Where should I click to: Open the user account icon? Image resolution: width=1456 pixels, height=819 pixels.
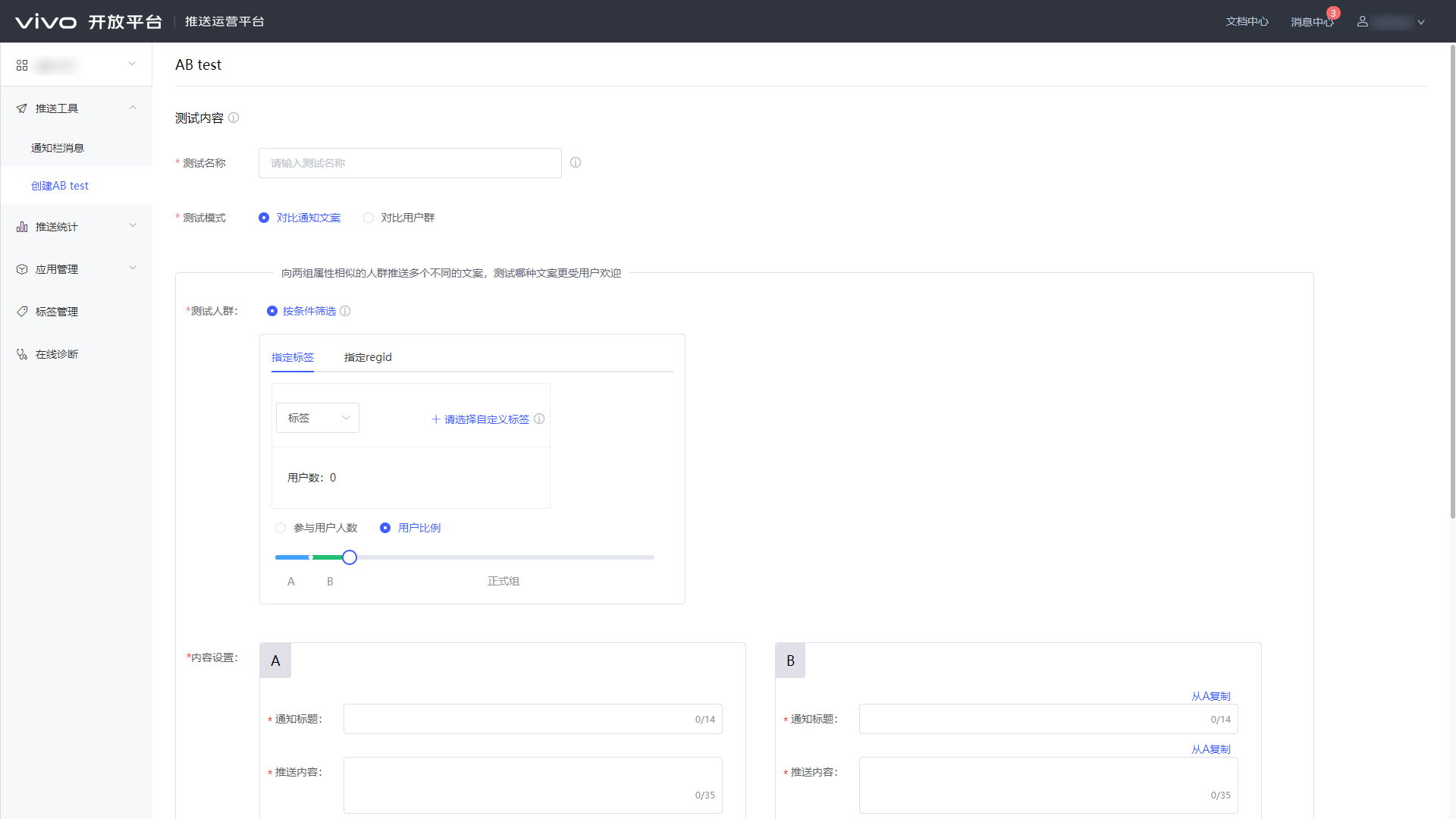tap(1362, 21)
